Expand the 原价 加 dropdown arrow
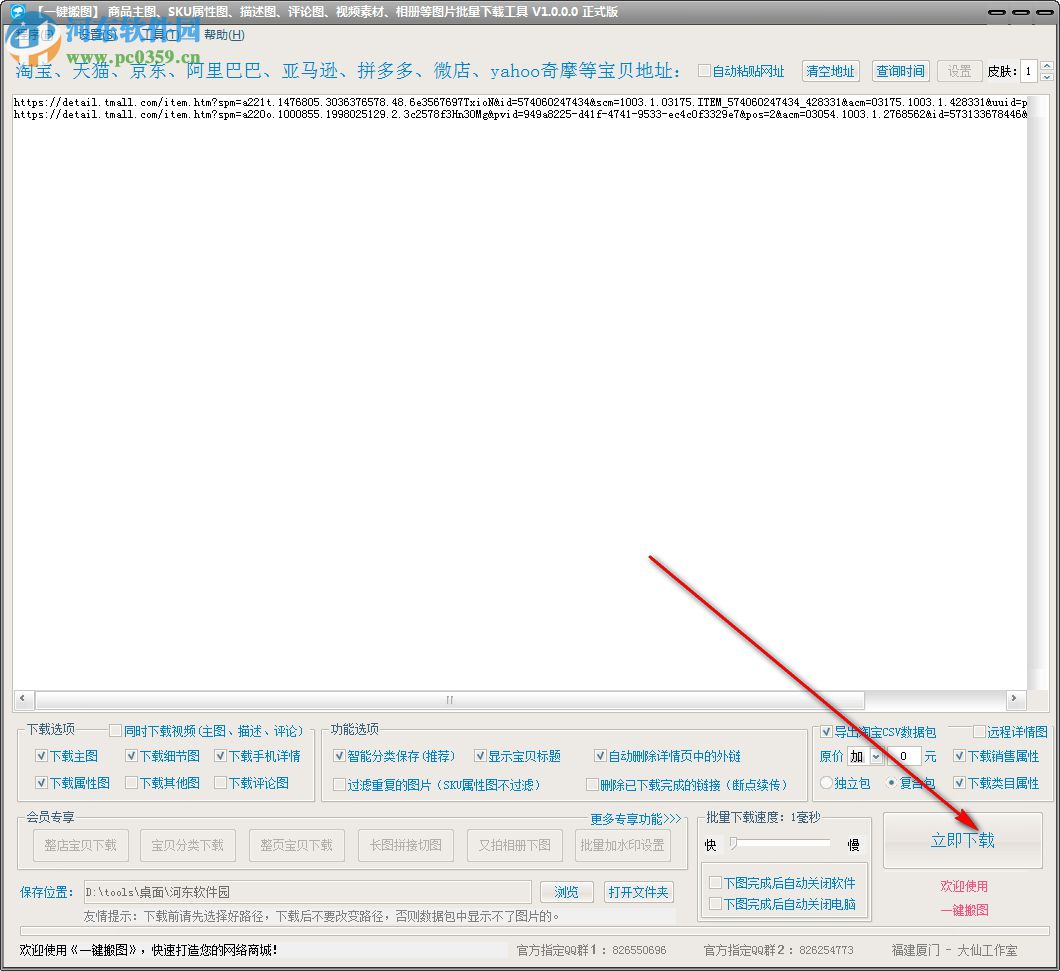 (876, 757)
